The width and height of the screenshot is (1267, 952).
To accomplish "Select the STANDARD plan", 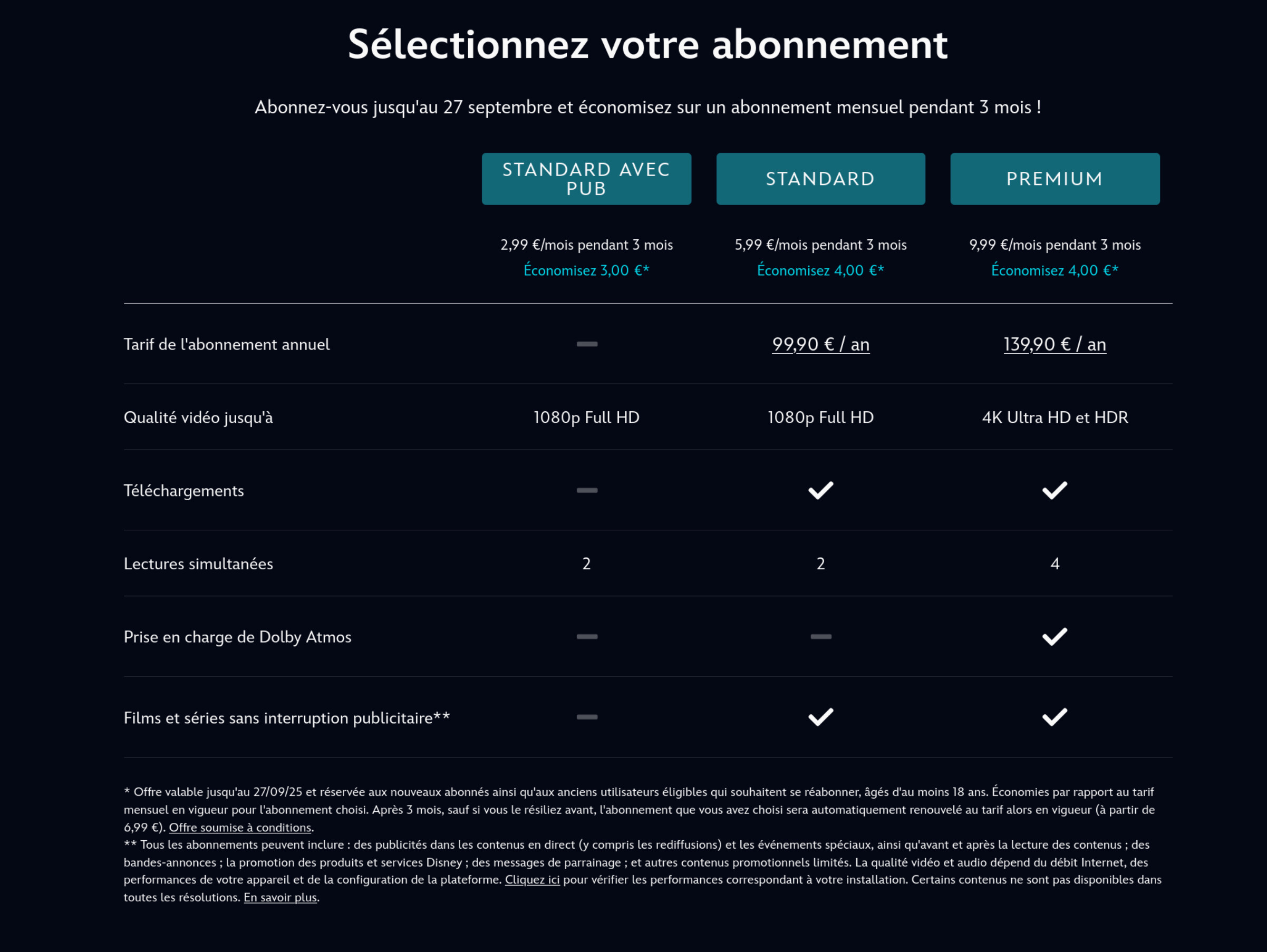I will (x=820, y=178).
